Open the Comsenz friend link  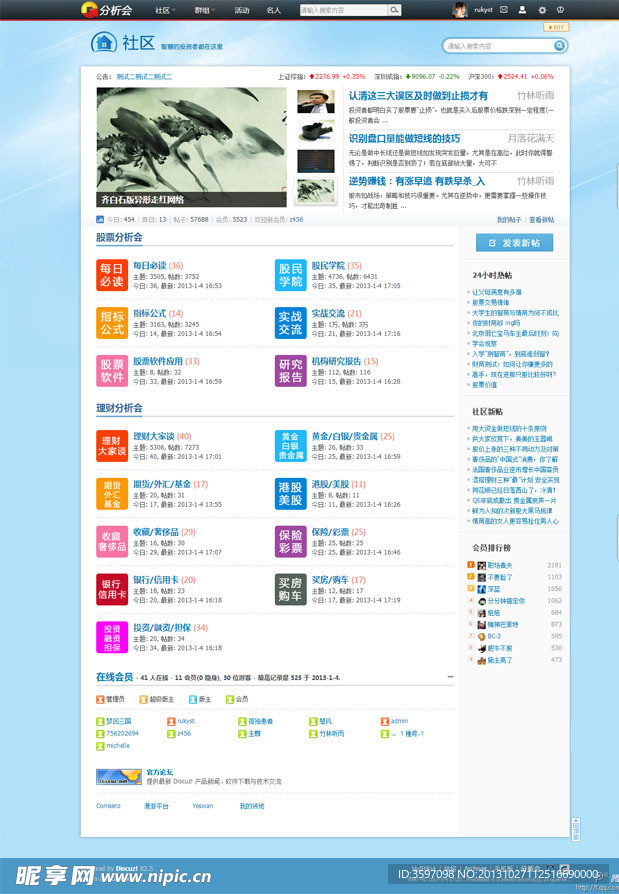pyautogui.click(x=108, y=806)
